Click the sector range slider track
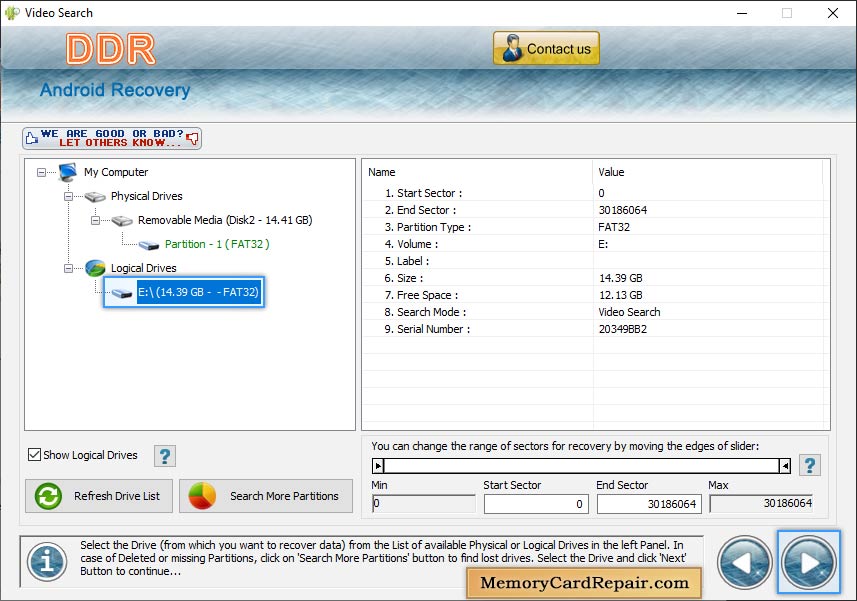857x601 pixels. coord(582,466)
